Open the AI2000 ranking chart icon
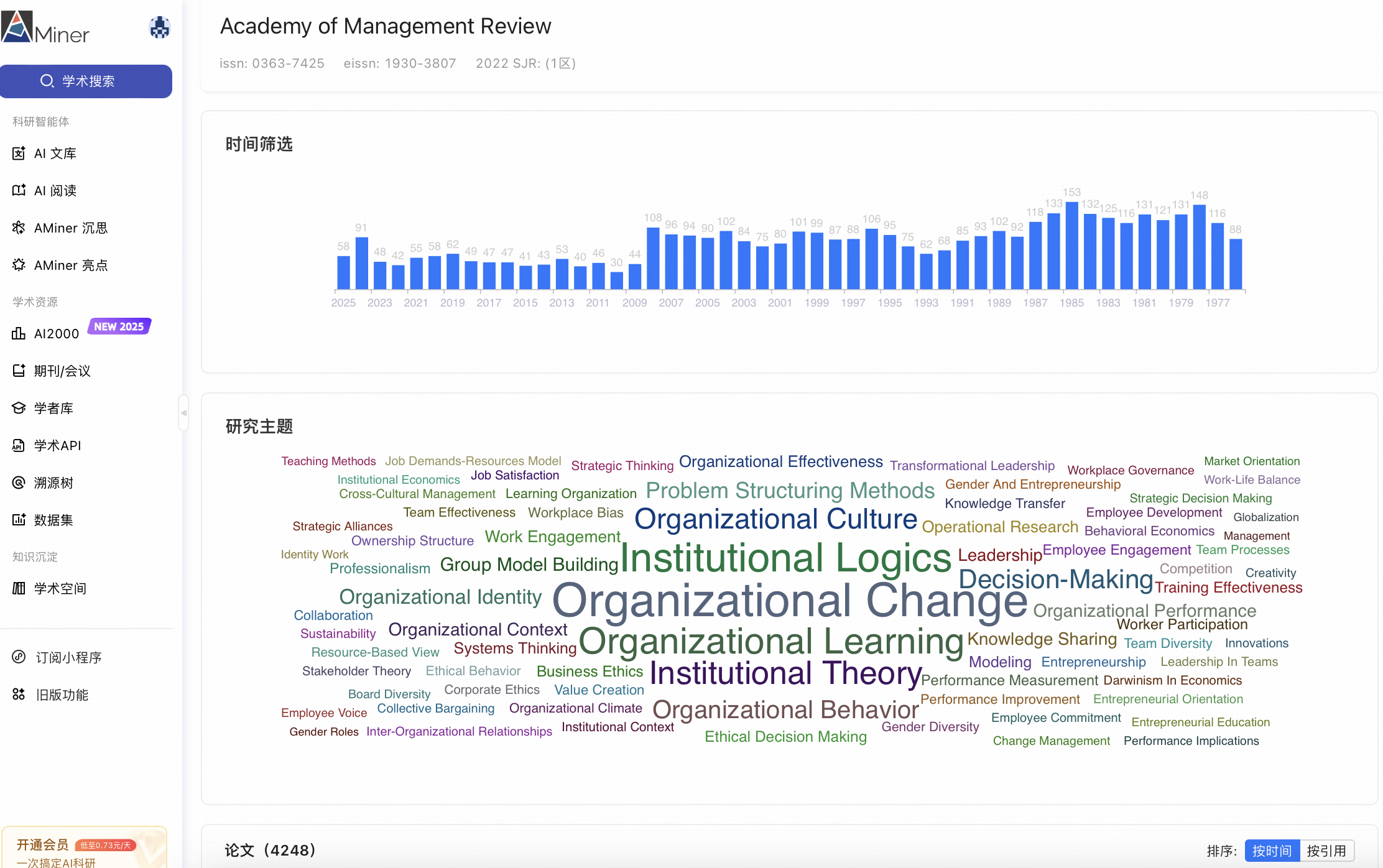This screenshot has width=1383, height=868. [19, 333]
